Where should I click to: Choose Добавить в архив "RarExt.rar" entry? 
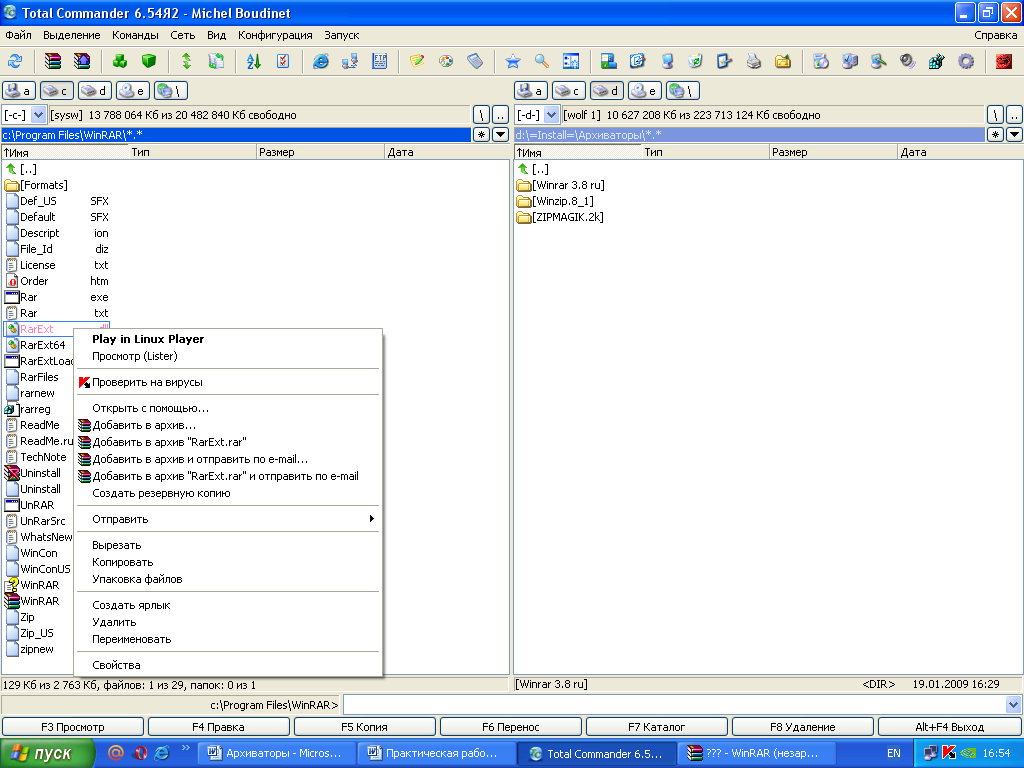point(228,442)
